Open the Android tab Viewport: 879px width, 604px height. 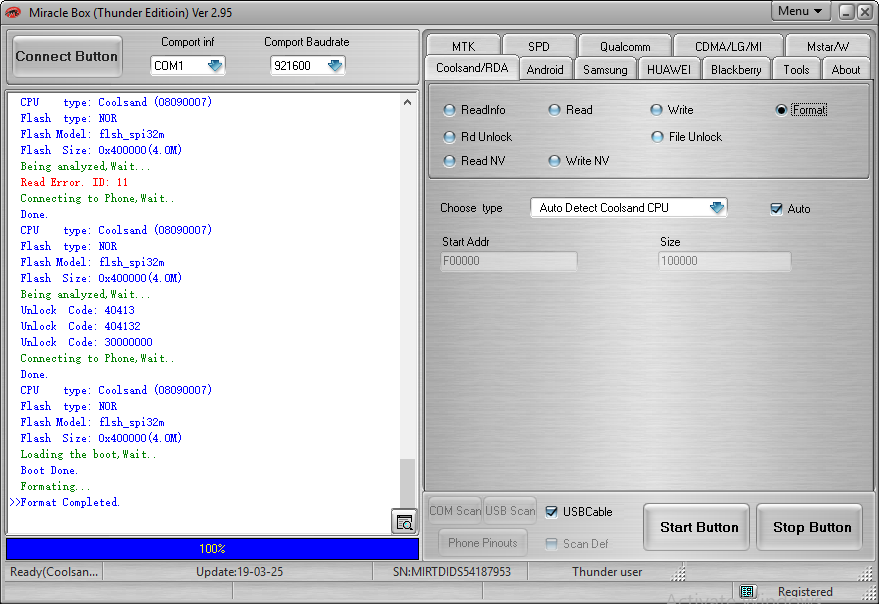click(x=545, y=70)
